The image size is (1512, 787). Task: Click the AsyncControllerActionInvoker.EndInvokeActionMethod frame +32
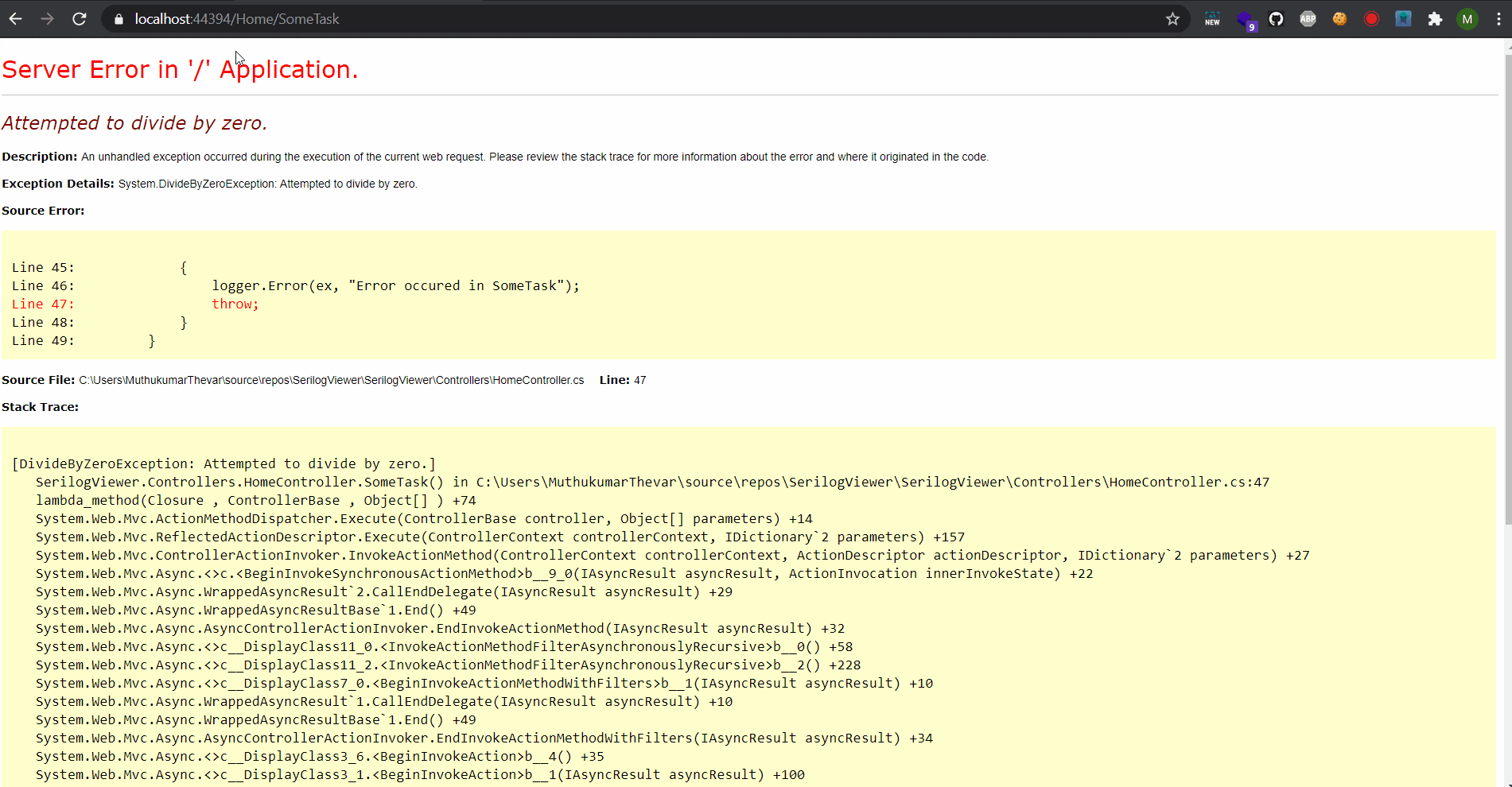(x=440, y=628)
